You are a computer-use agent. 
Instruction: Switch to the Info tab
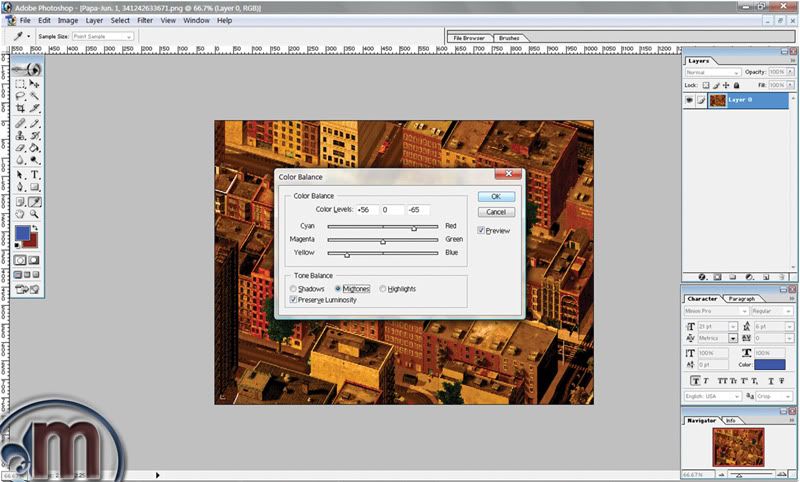click(x=731, y=421)
